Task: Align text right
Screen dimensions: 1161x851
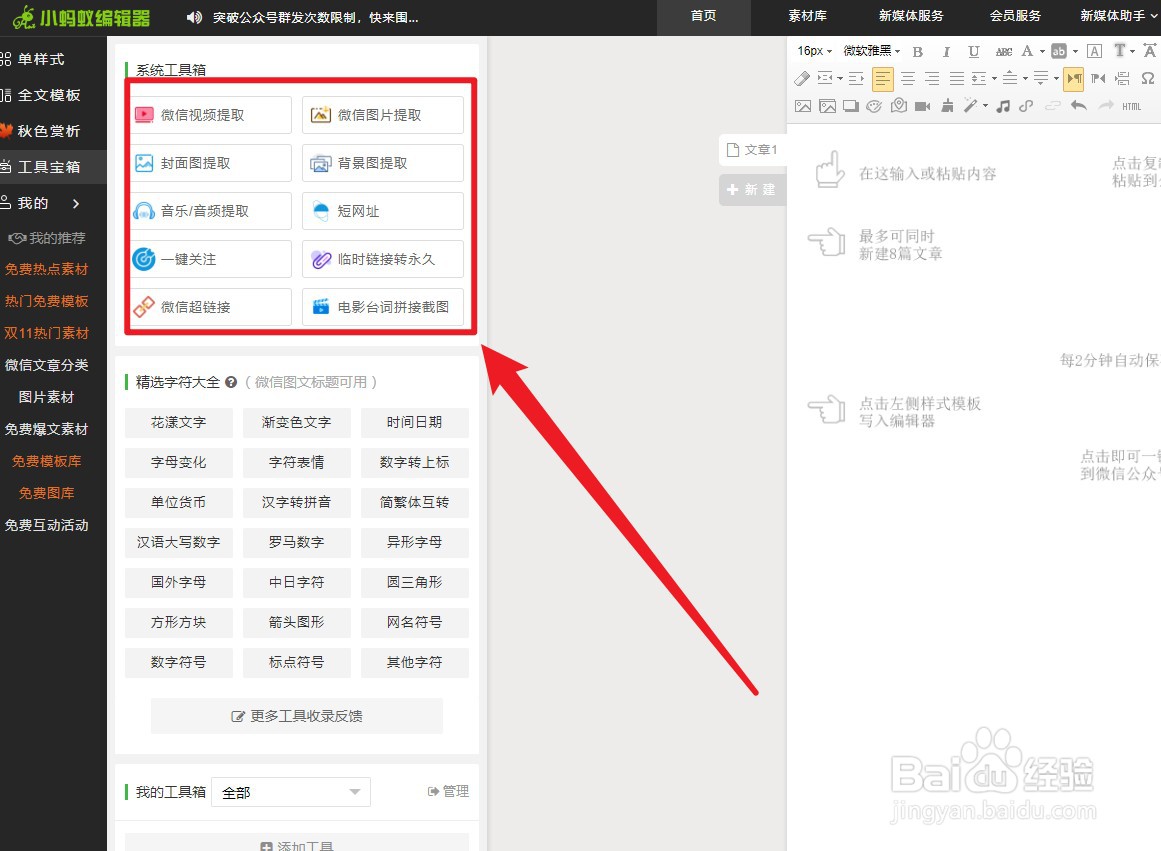Action: pos(932,78)
